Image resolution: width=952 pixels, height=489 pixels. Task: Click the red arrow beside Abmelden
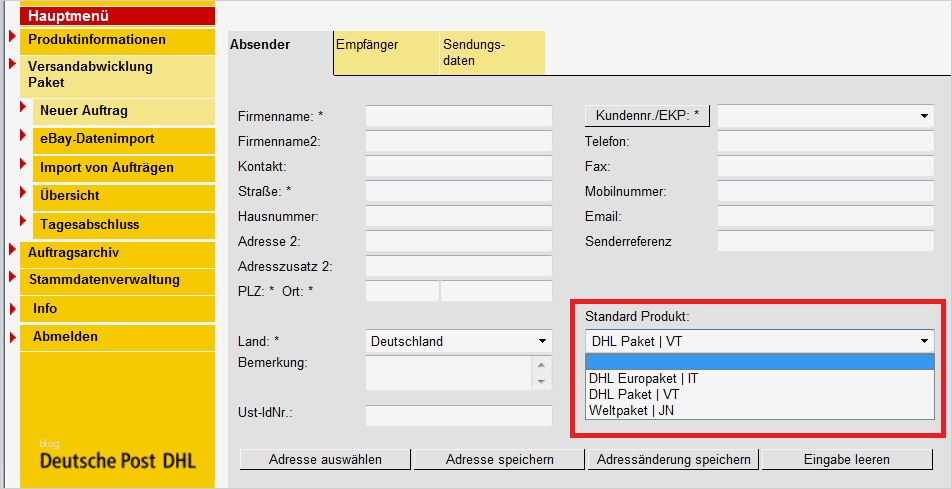click(x=12, y=336)
